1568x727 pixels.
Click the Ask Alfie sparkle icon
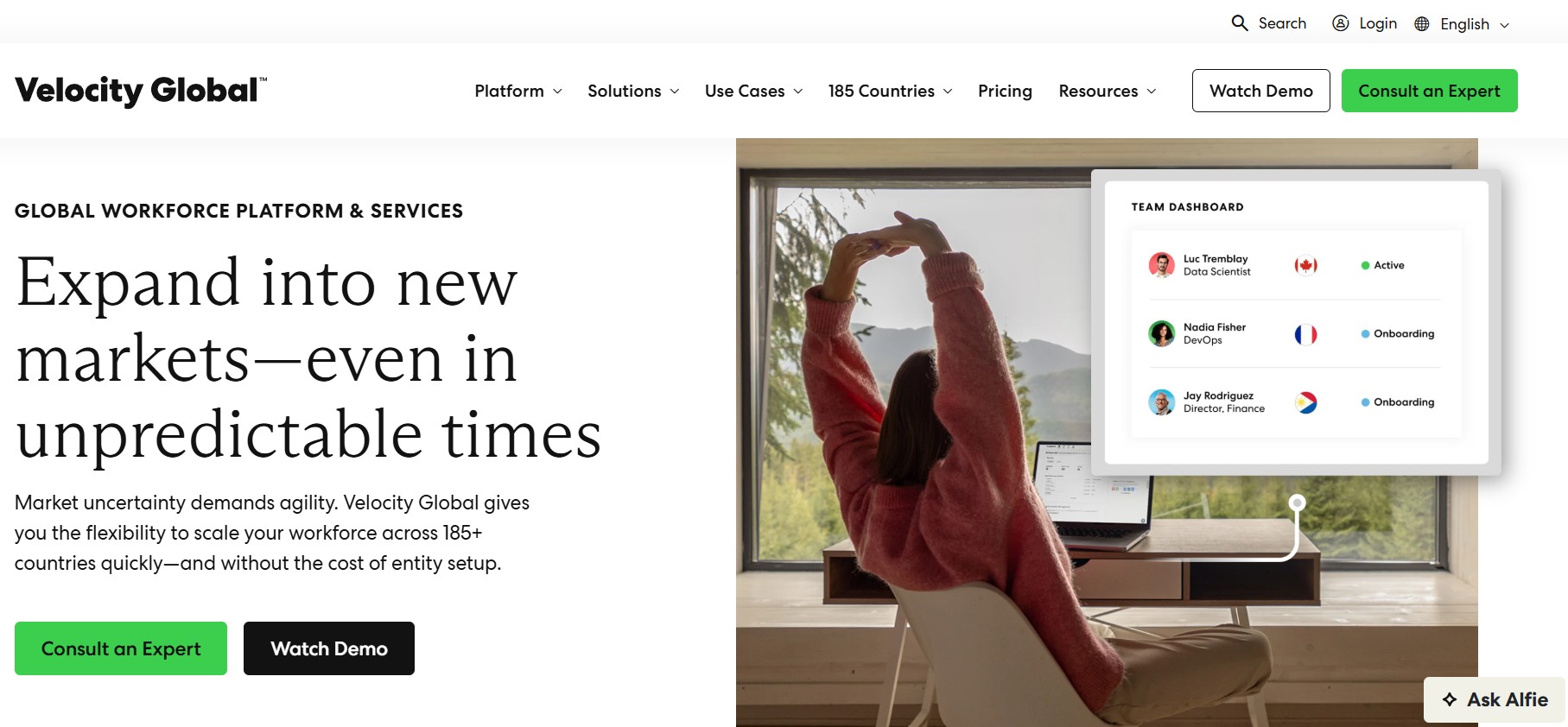(x=1450, y=699)
